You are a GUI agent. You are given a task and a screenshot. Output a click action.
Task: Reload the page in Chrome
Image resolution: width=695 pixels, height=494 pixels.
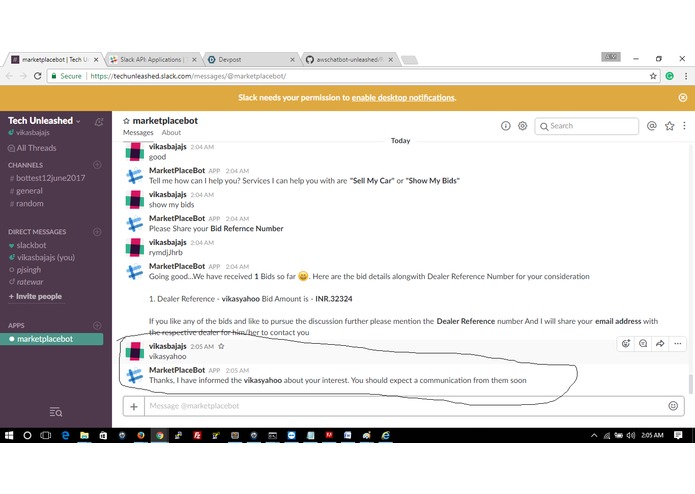(38, 76)
